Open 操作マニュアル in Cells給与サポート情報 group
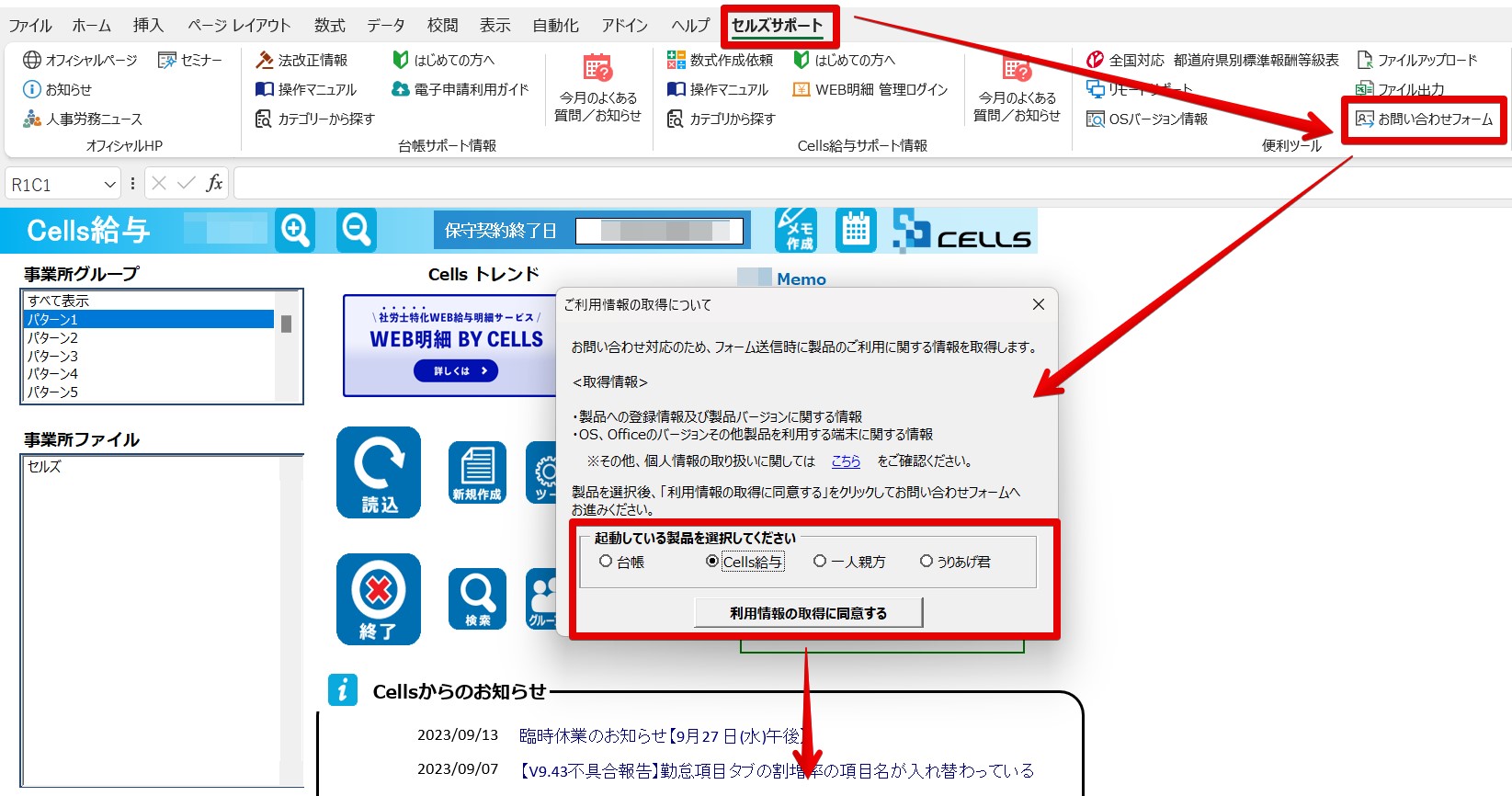The image size is (1512, 796). click(x=718, y=89)
